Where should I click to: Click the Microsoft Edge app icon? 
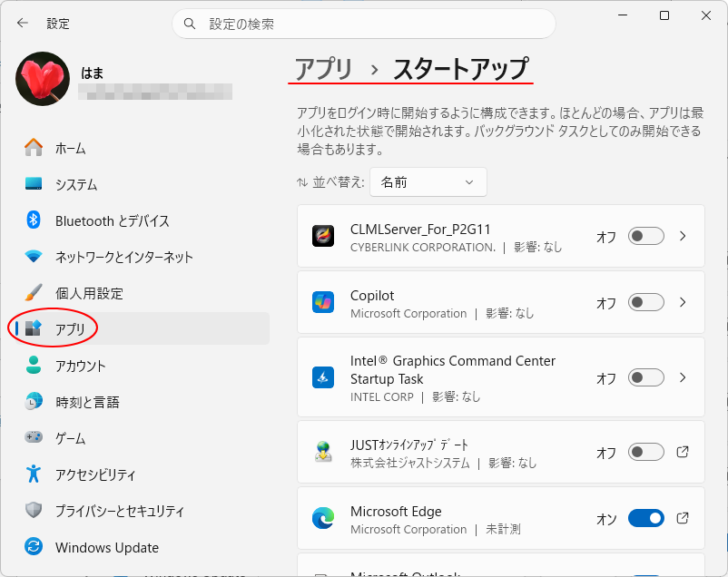(x=323, y=518)
